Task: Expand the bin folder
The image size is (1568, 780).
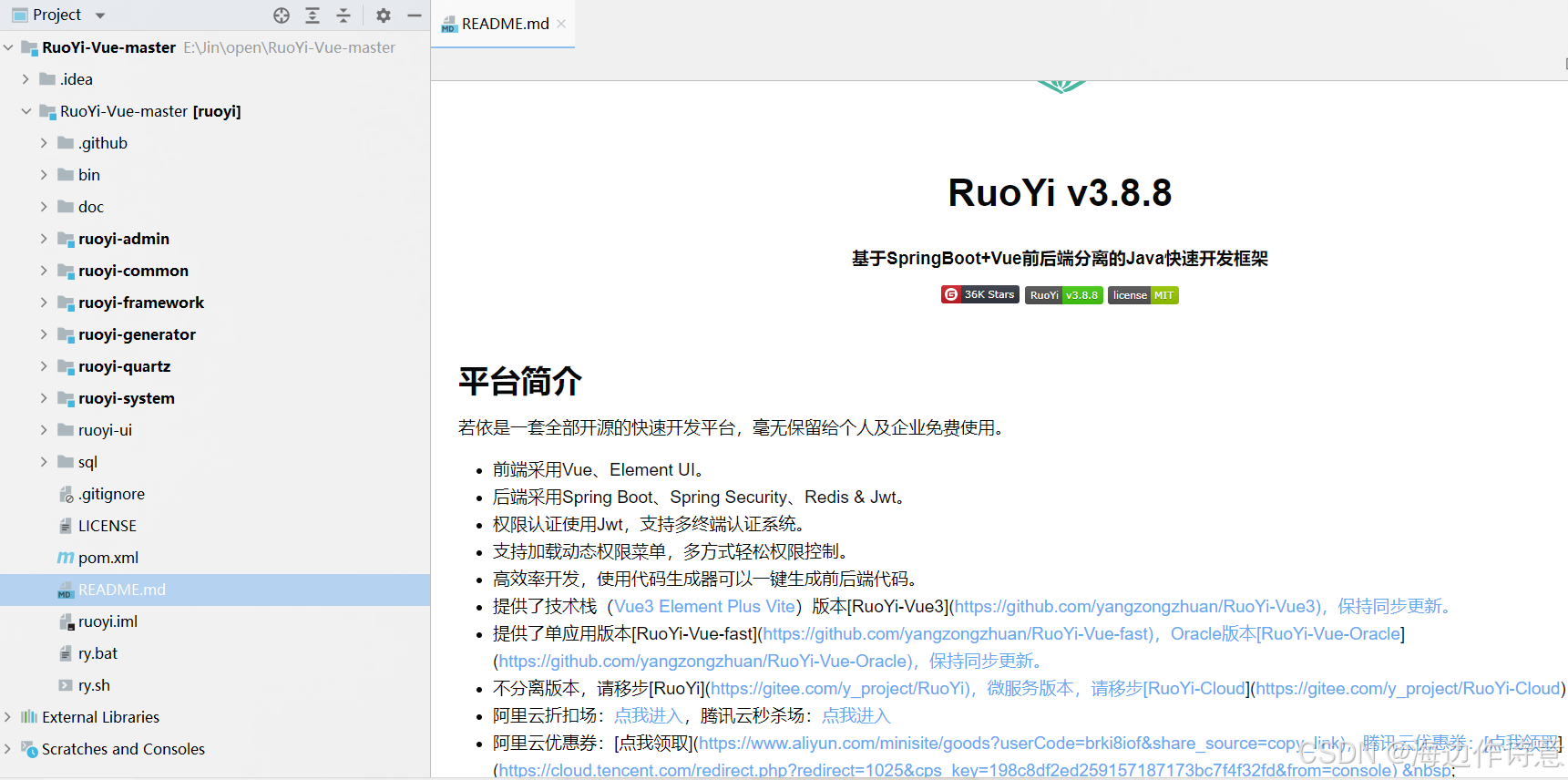Action: 44,175
